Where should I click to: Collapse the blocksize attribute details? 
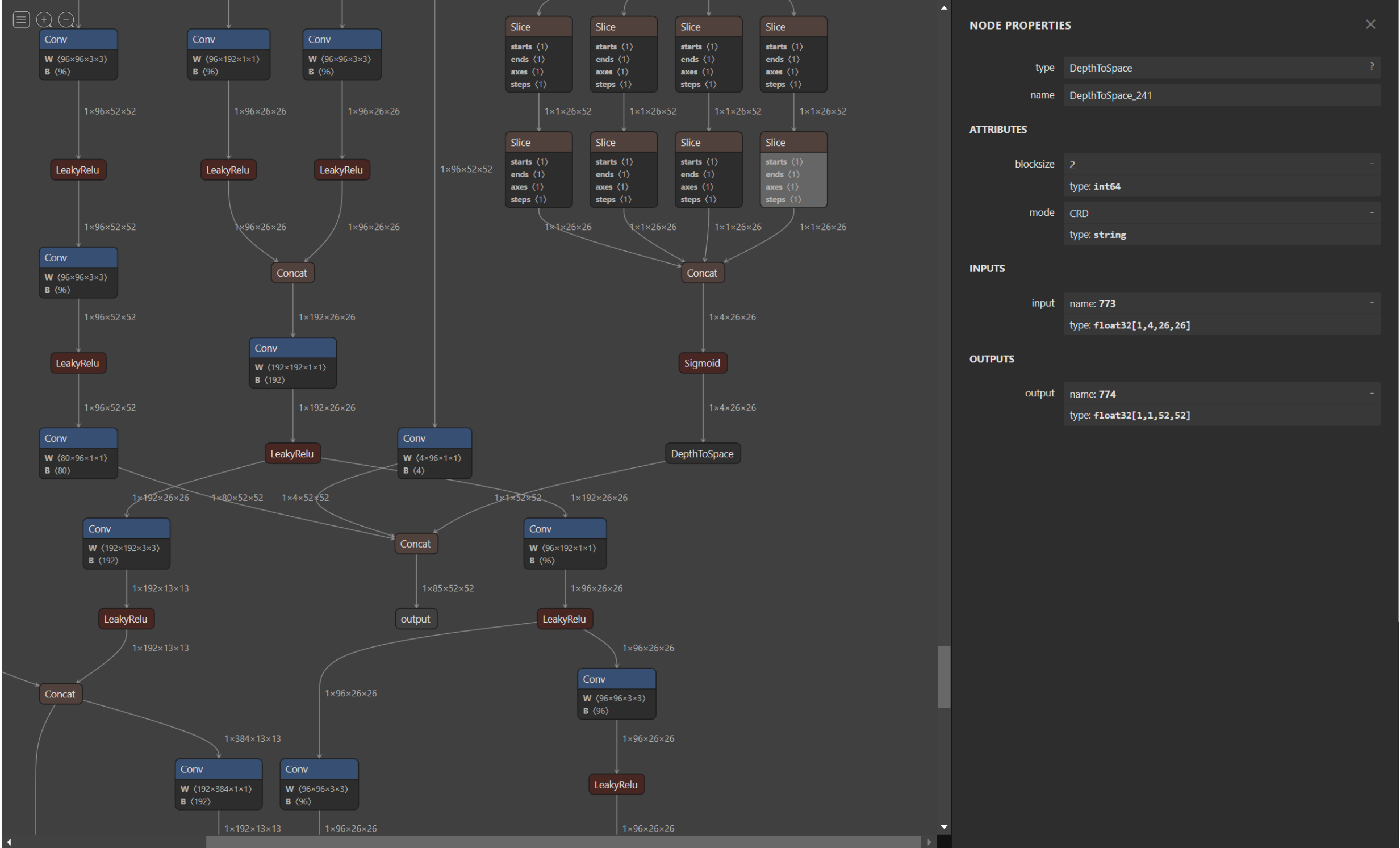click(1371, 164)
